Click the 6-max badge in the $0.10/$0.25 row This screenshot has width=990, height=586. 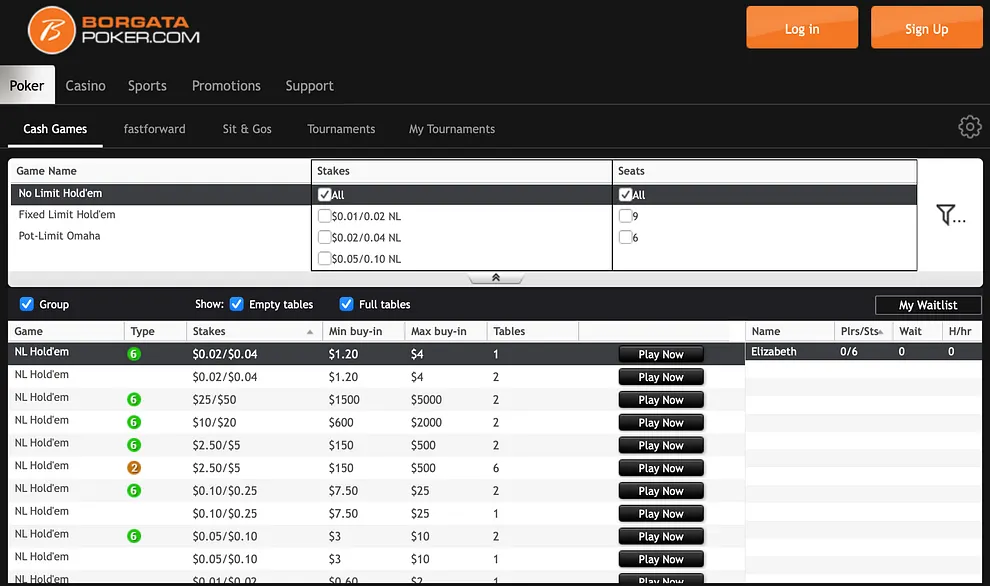(x=134, y=490)
